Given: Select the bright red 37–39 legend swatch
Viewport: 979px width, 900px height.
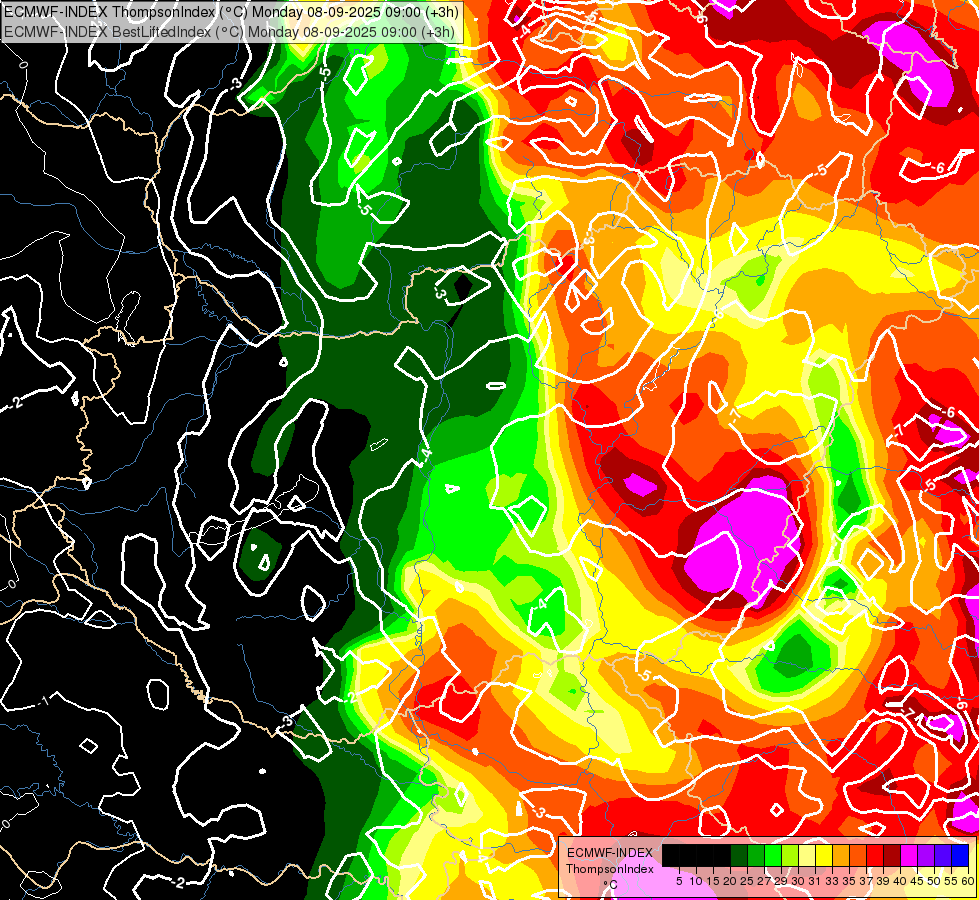Looking at the screenshot, I should [875, 855].
